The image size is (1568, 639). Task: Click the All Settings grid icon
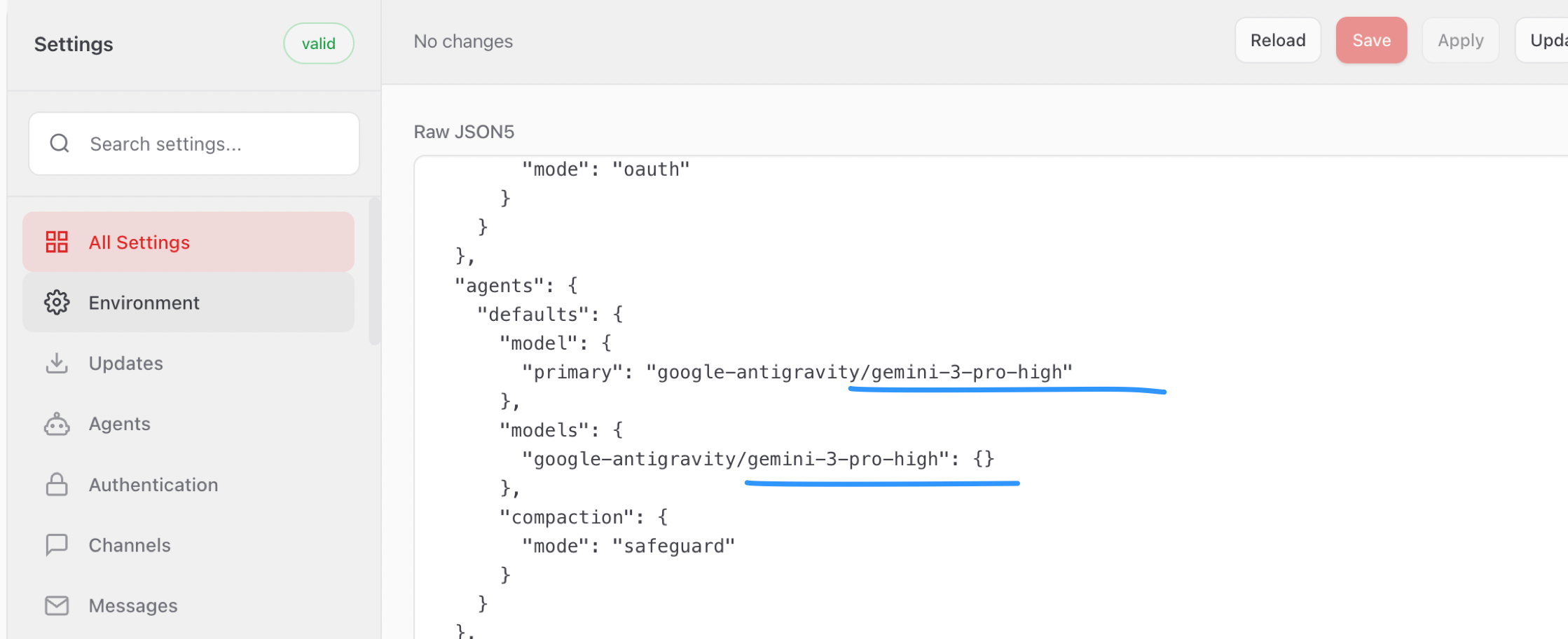click(x=57, y=242)
